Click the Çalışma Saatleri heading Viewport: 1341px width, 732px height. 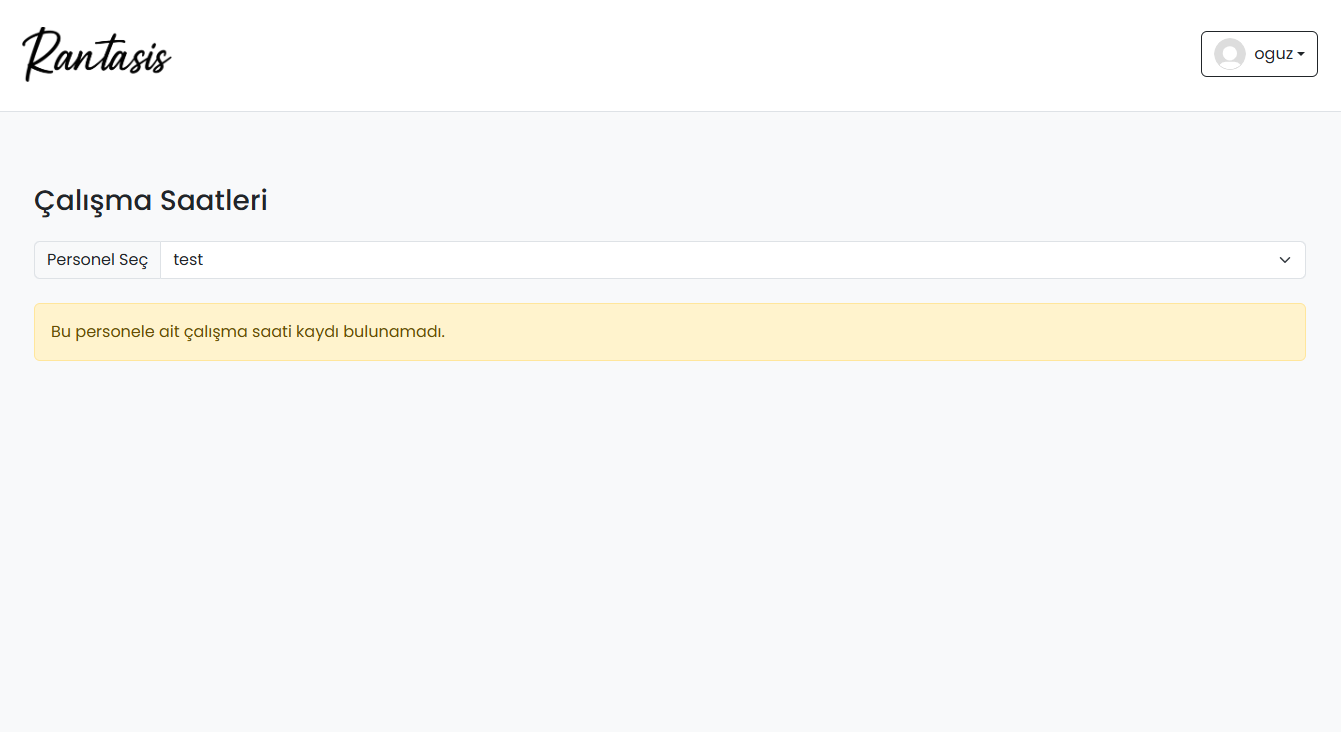[x=151, y=201]
